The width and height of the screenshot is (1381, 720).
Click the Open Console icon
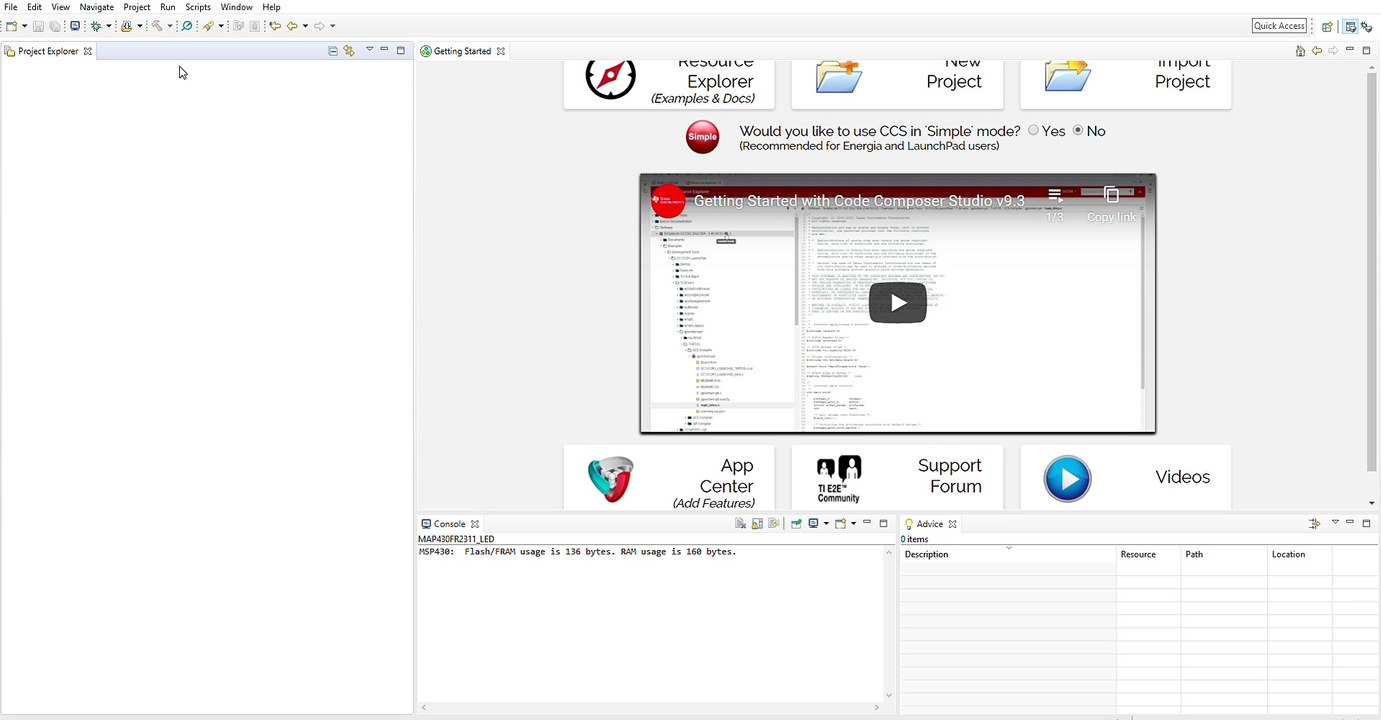pos(840,524)
